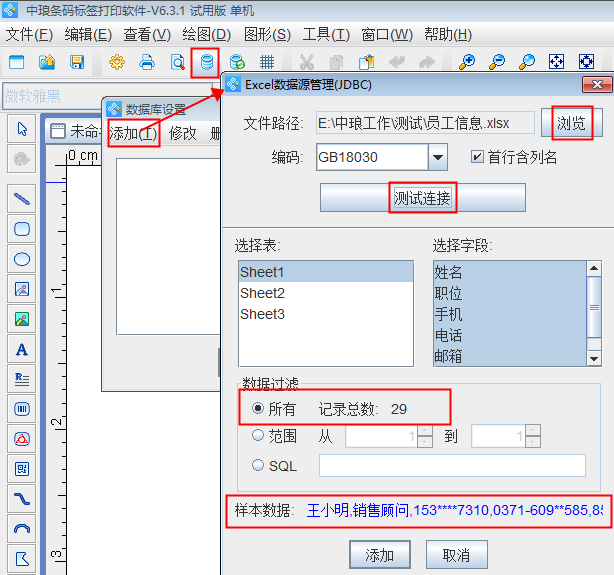This screenshot has height=575, width=614.
Task: Open the database settings toolbar icon
Action: pos(207,62)
